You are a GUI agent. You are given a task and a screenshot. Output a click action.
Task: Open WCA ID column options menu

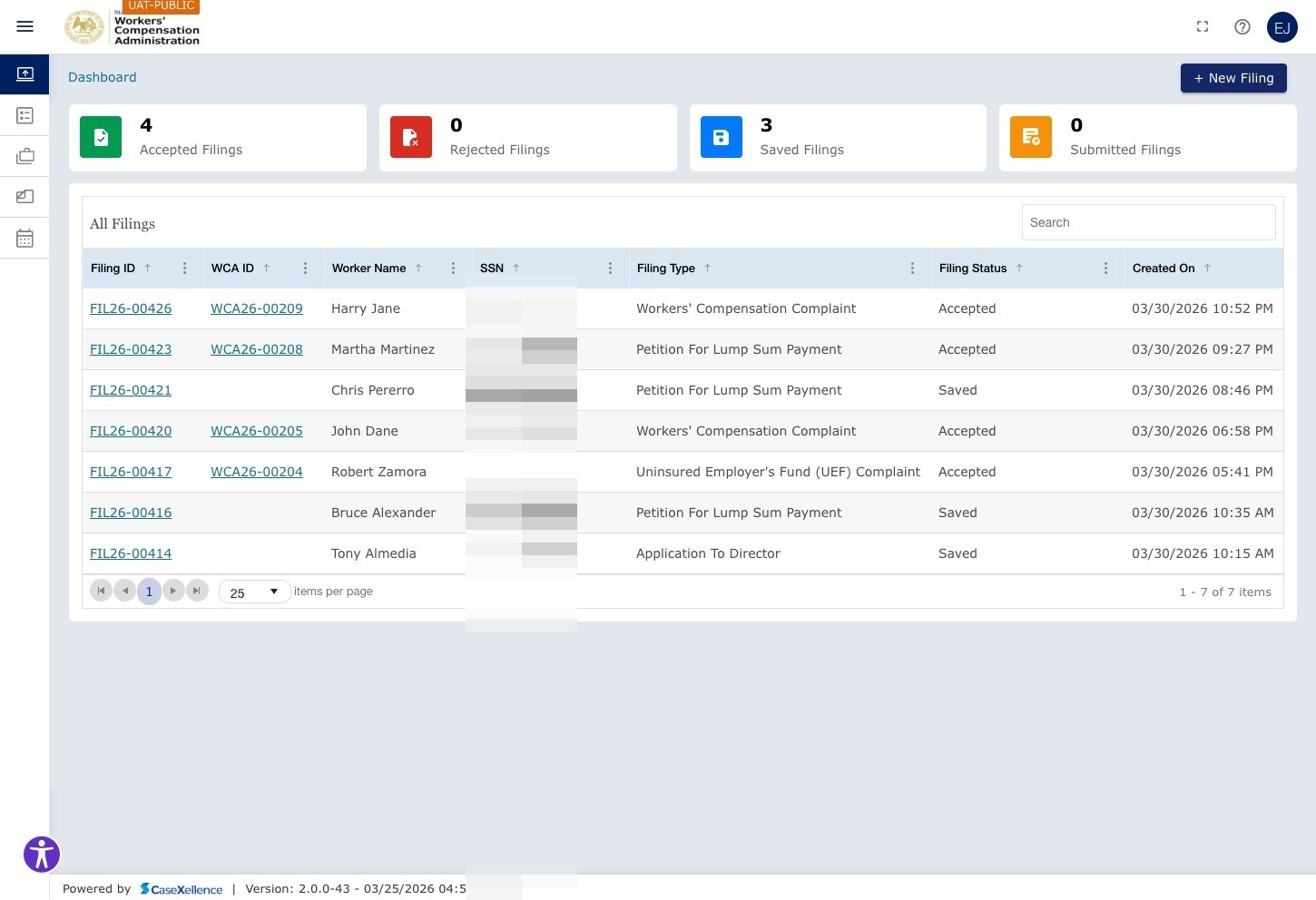tap(305, 269)
